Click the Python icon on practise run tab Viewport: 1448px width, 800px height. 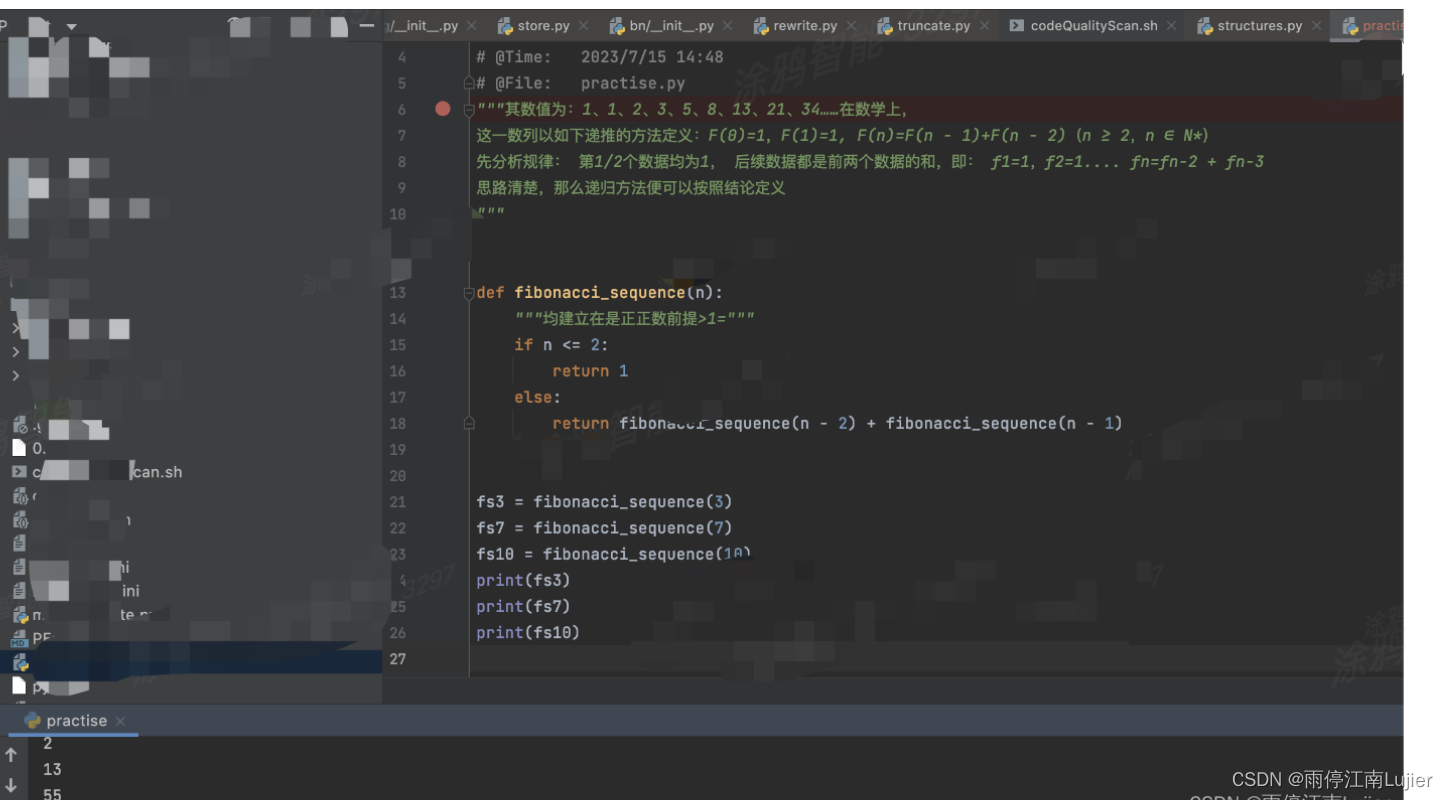point(32,721)
